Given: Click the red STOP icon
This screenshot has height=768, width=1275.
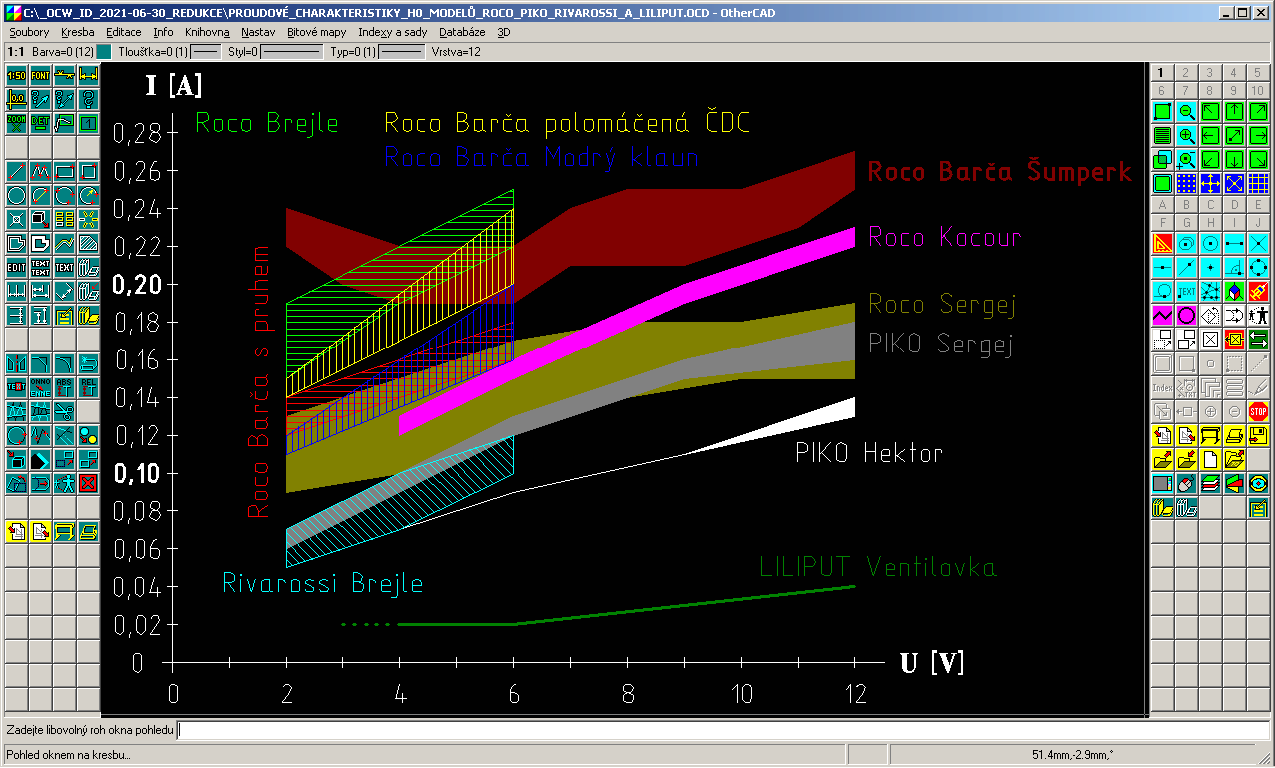Looking at the screenshot, I should (x=1258, y=410).
